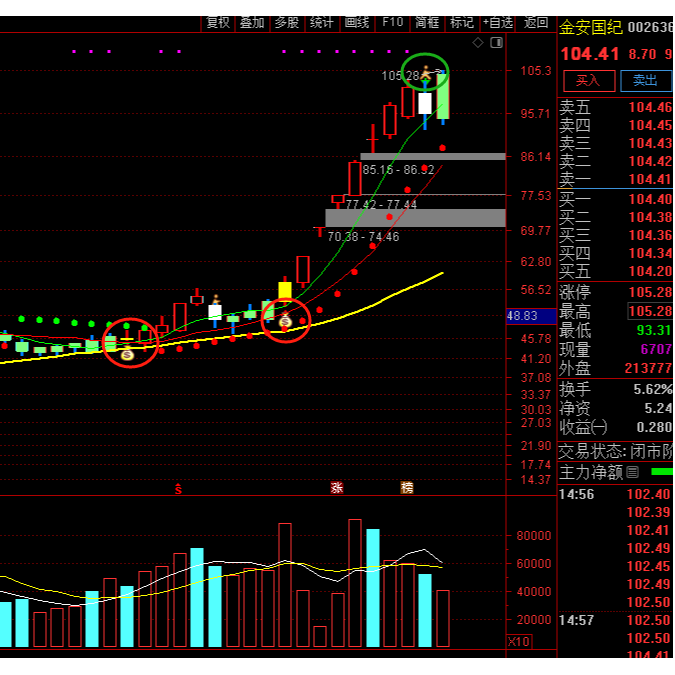Click the 换手 5.62% row
Image resolution: width=675 pixels, height=675 pixels.
616,390
